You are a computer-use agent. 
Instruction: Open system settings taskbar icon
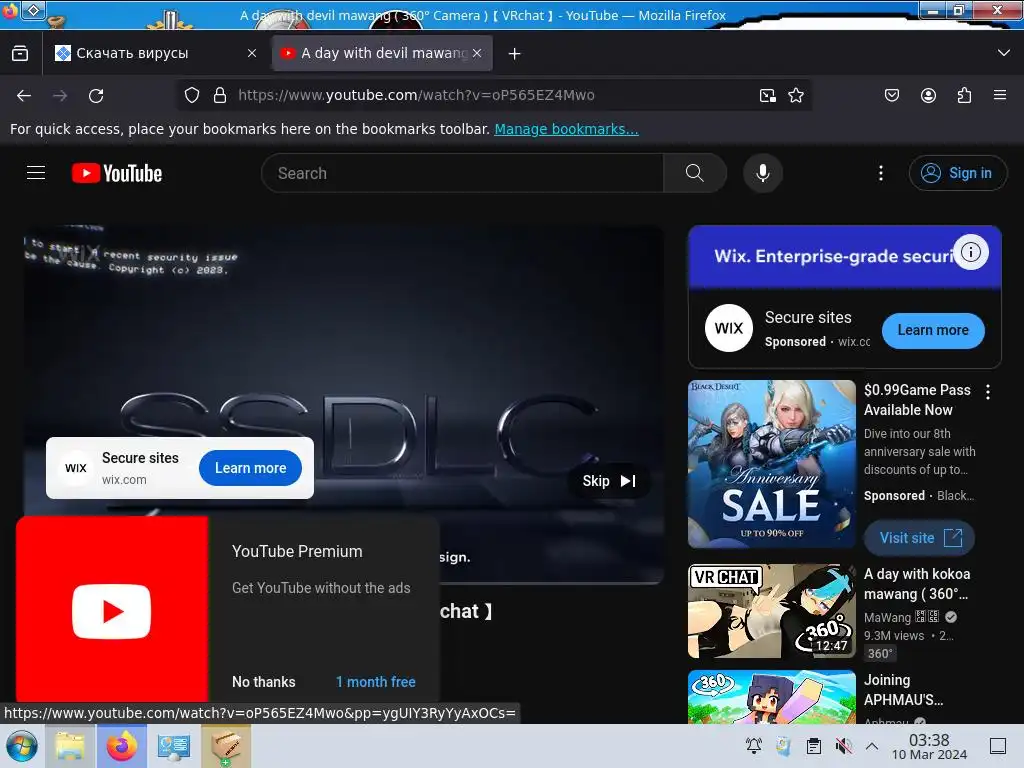click(173, 746)
